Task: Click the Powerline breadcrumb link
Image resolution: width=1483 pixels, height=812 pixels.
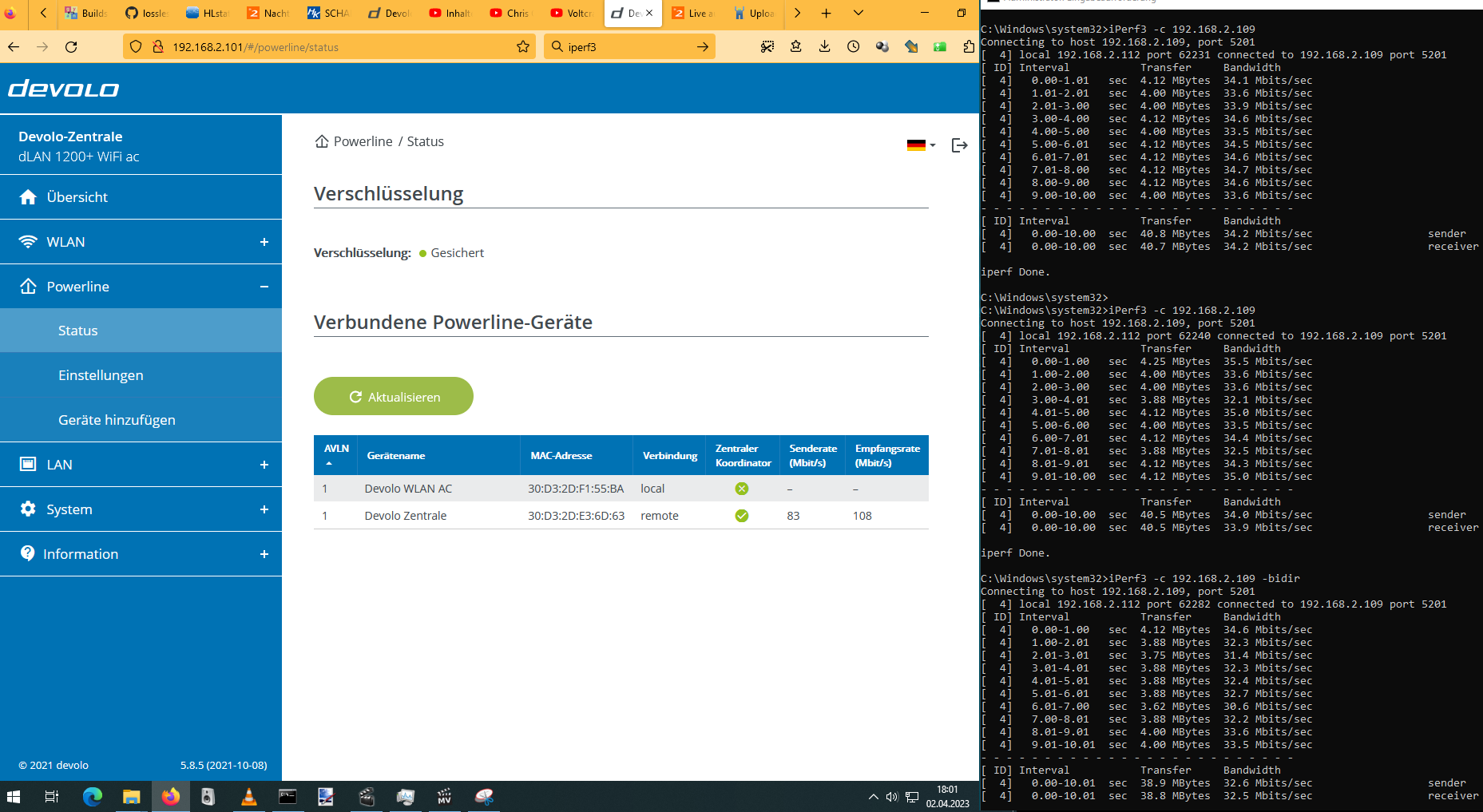Action: (x=363, y=141)
